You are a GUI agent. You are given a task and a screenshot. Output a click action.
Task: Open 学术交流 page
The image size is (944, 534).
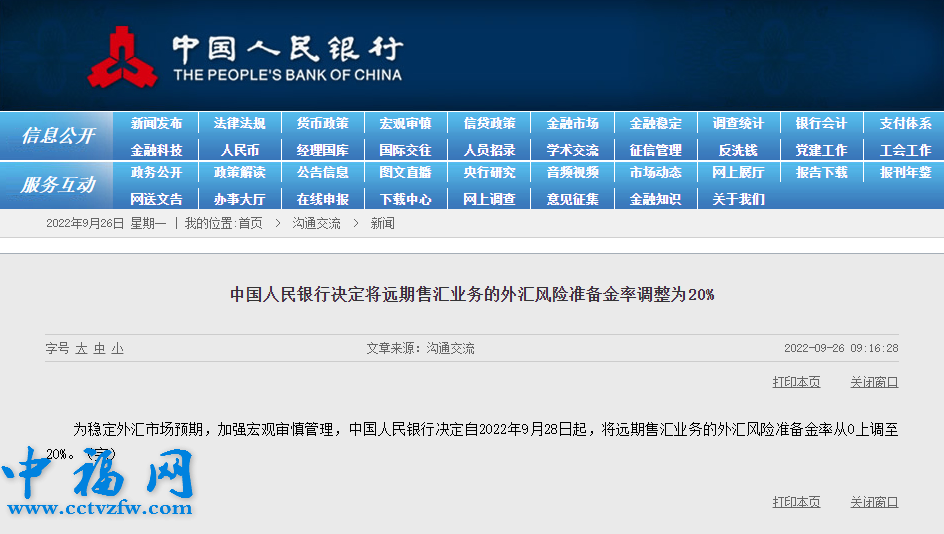573,150
